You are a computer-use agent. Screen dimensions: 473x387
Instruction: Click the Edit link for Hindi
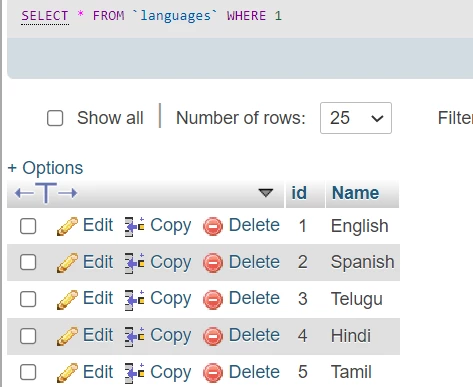click(98, 335)
